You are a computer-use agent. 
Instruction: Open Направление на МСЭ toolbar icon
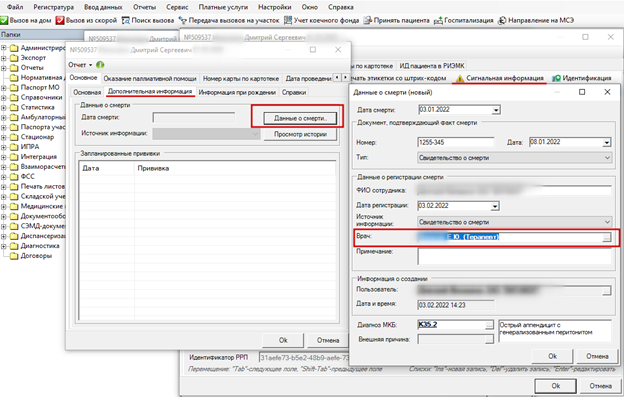coord(502,20)
